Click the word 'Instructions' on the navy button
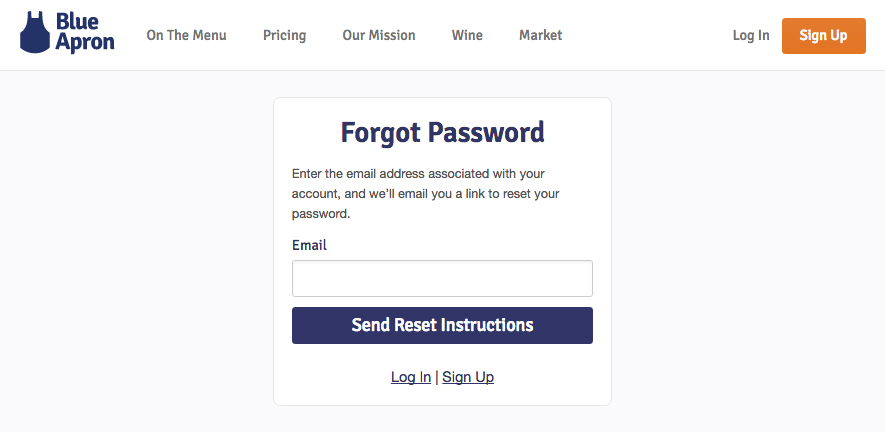 coord(487,325)
